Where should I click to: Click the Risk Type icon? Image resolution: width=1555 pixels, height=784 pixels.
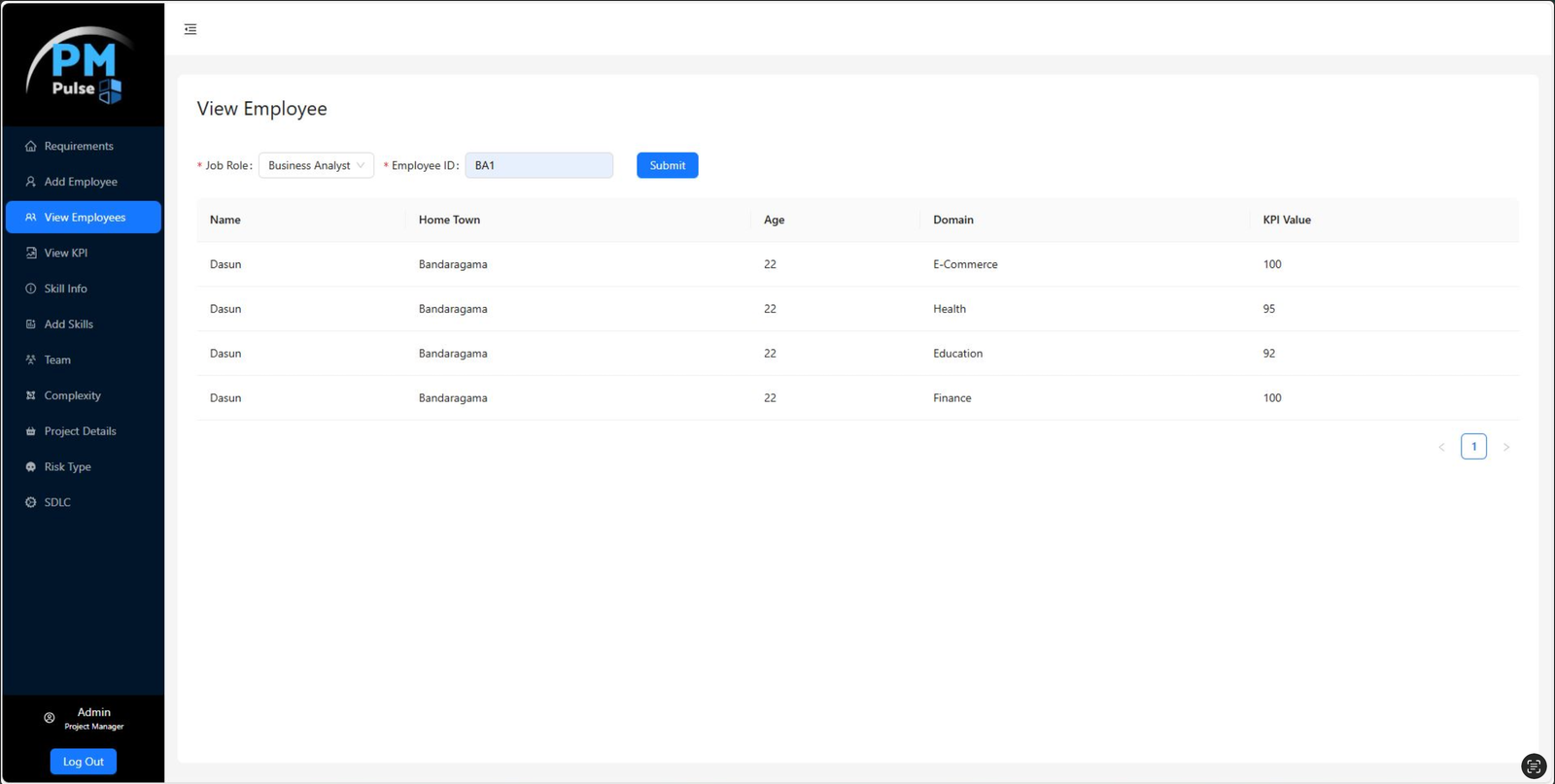coord(31,467)
